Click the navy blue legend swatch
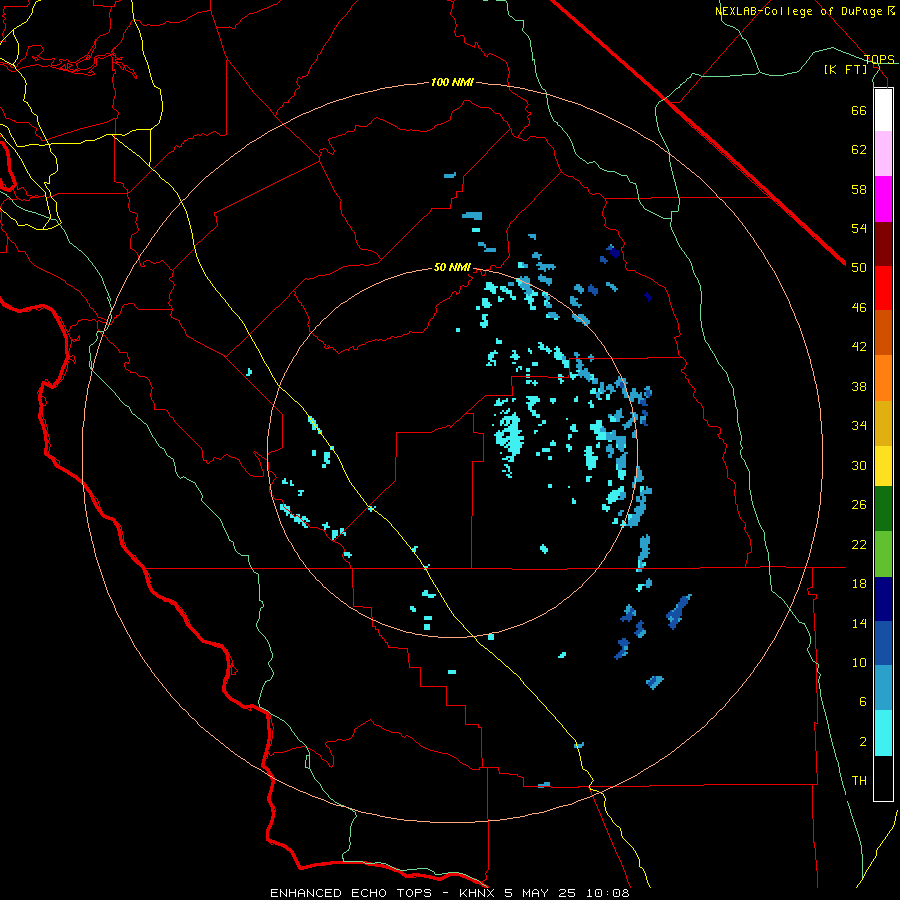 (883, 599)
